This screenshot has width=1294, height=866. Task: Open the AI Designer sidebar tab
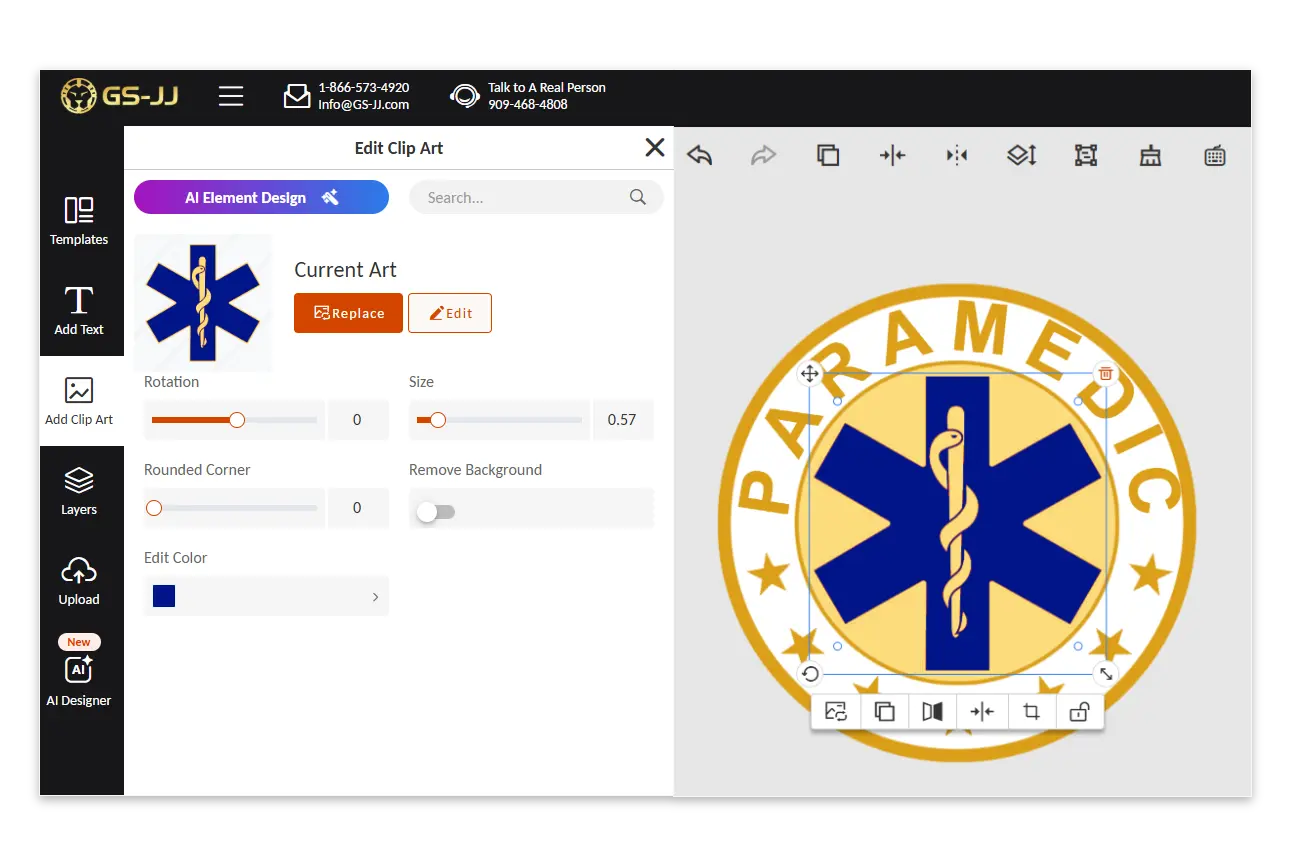[x=79, y=672]
